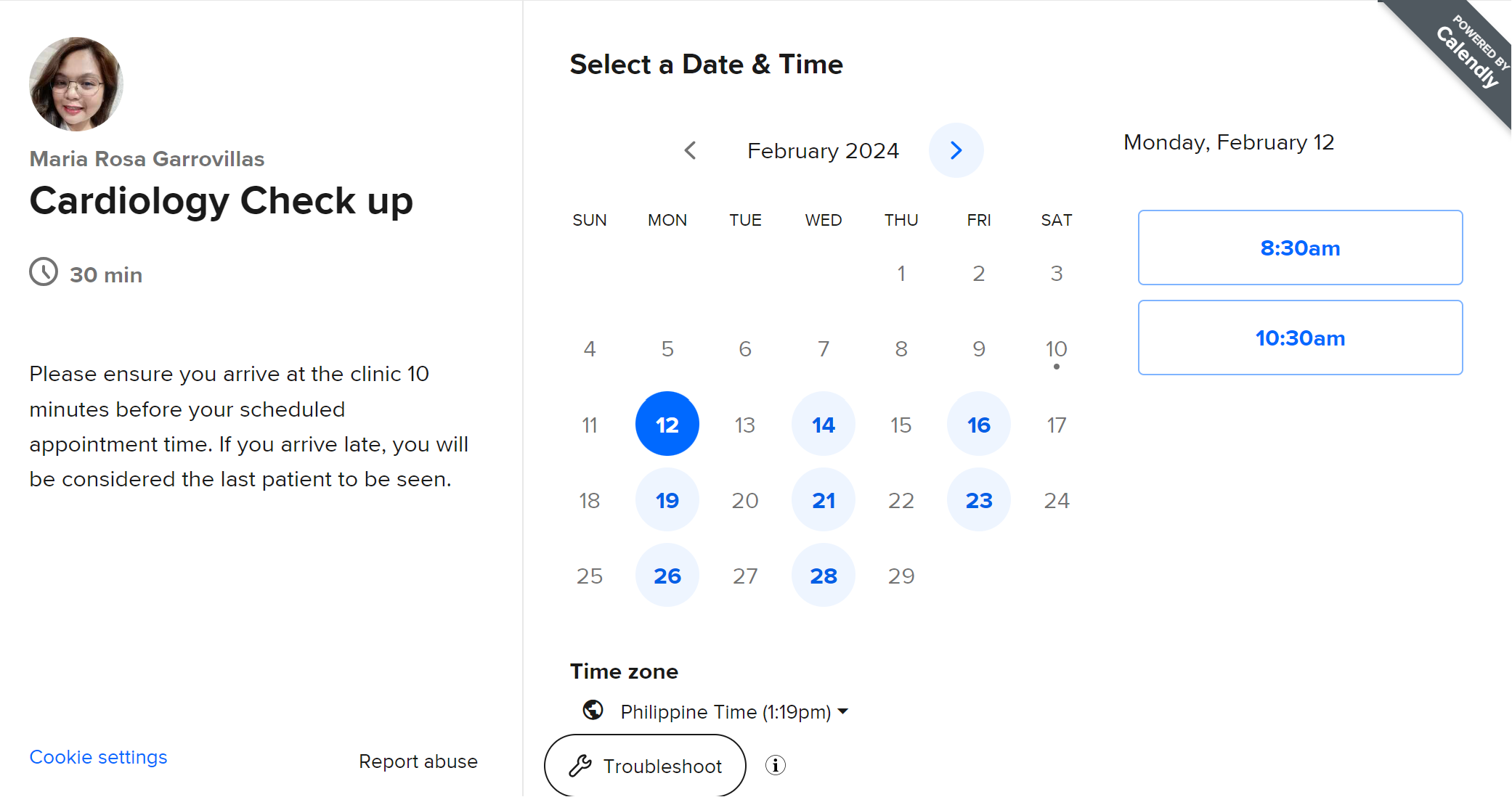Click Maria Rosa's profile photo
Viewport: 1512px width, 797px height.
click(76, 84)
